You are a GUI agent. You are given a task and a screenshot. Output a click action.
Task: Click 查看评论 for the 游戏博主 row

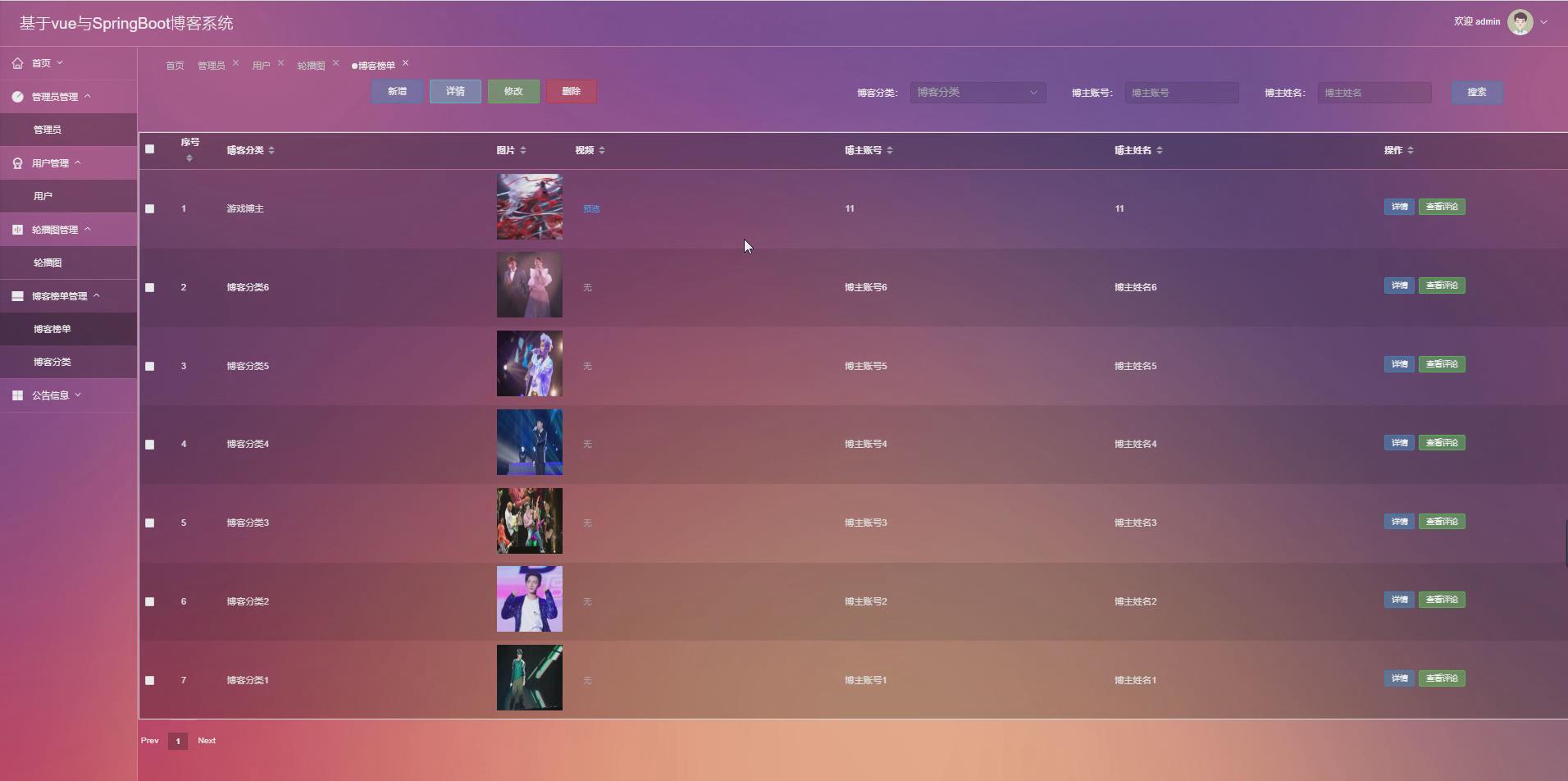click(1442, 207)
